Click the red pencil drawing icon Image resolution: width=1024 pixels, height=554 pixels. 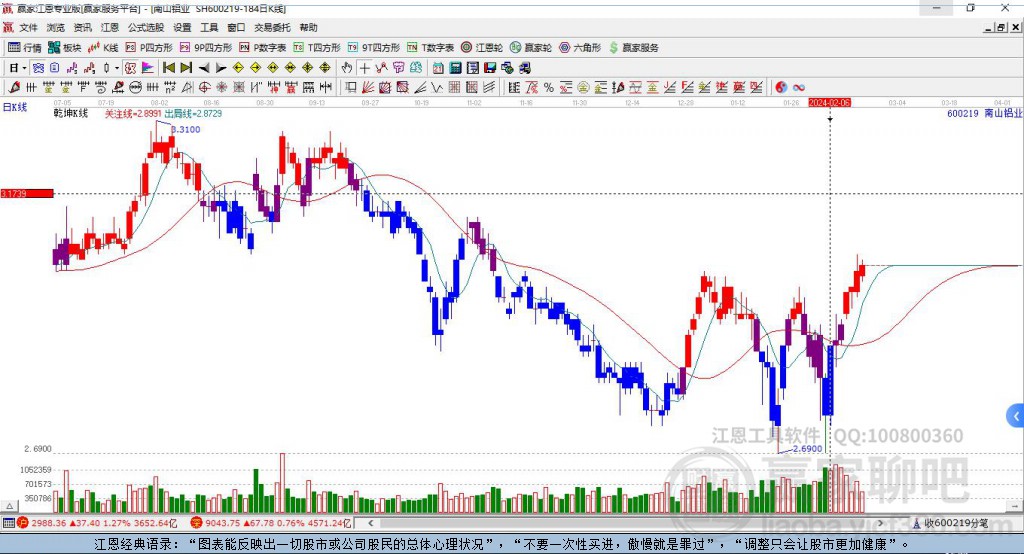(14, 87)
